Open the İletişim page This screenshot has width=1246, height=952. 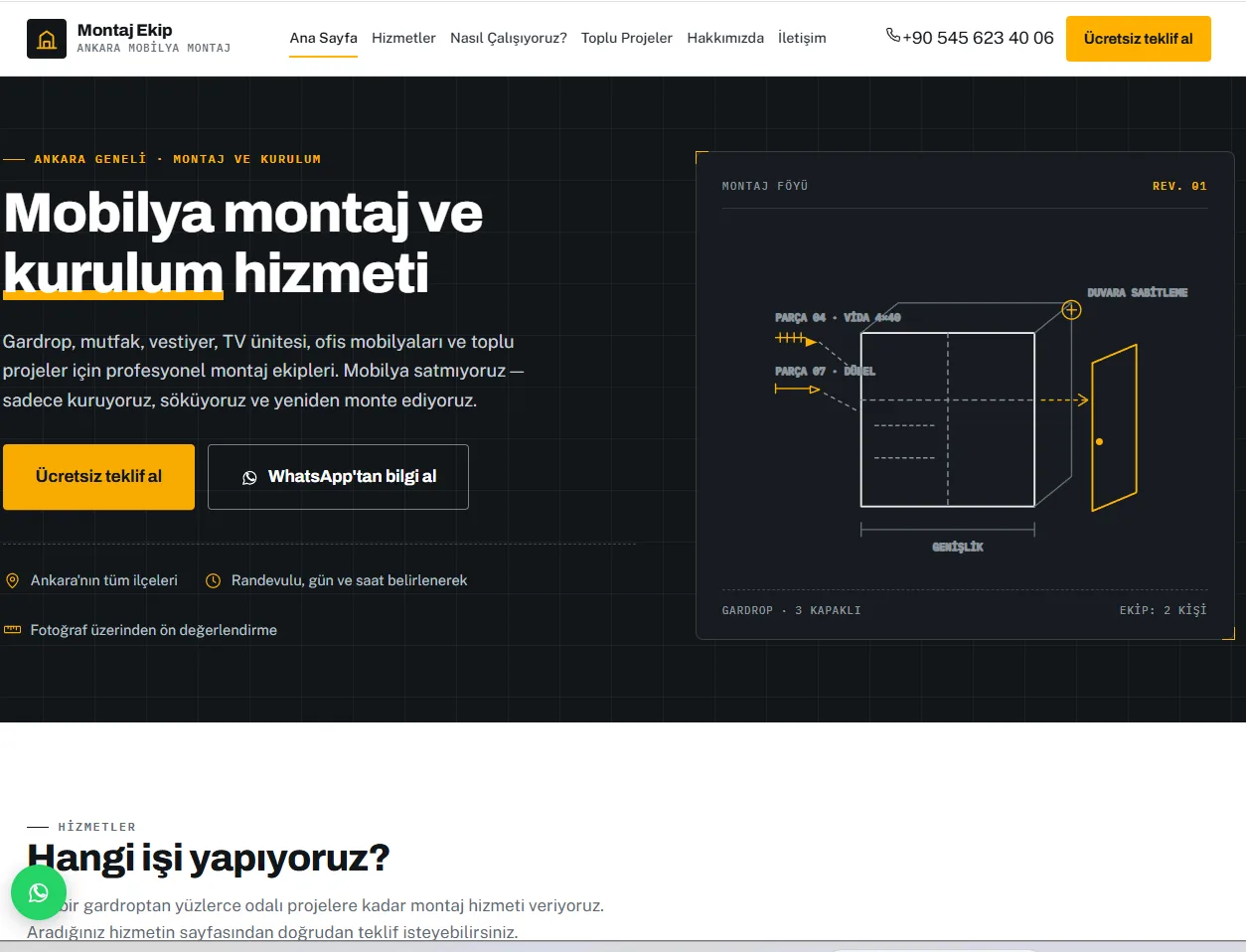802,38
